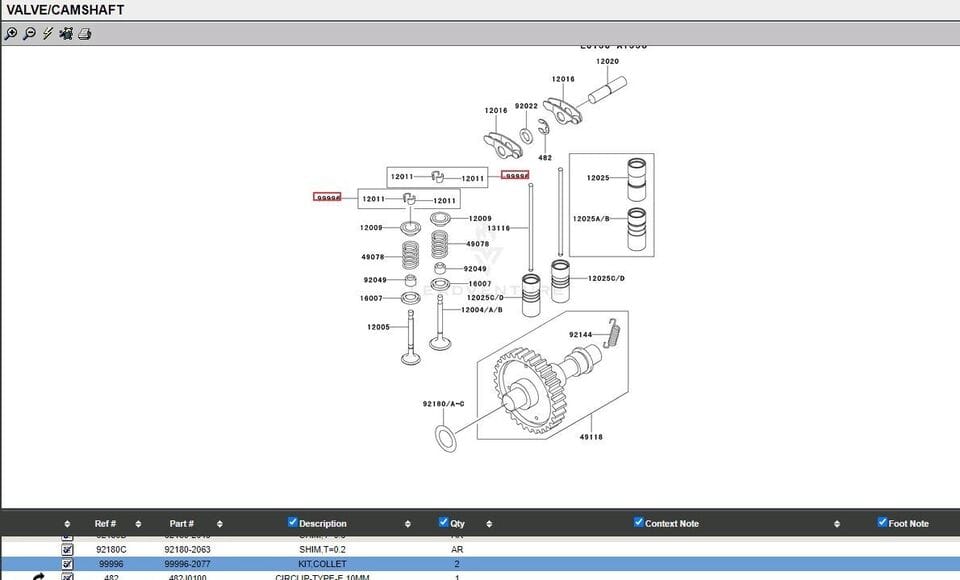Image resolution: width=960 pixels, height=580 pixels.
Task: Toggle the Context Note column checkbox
Action: click(639, 522)
